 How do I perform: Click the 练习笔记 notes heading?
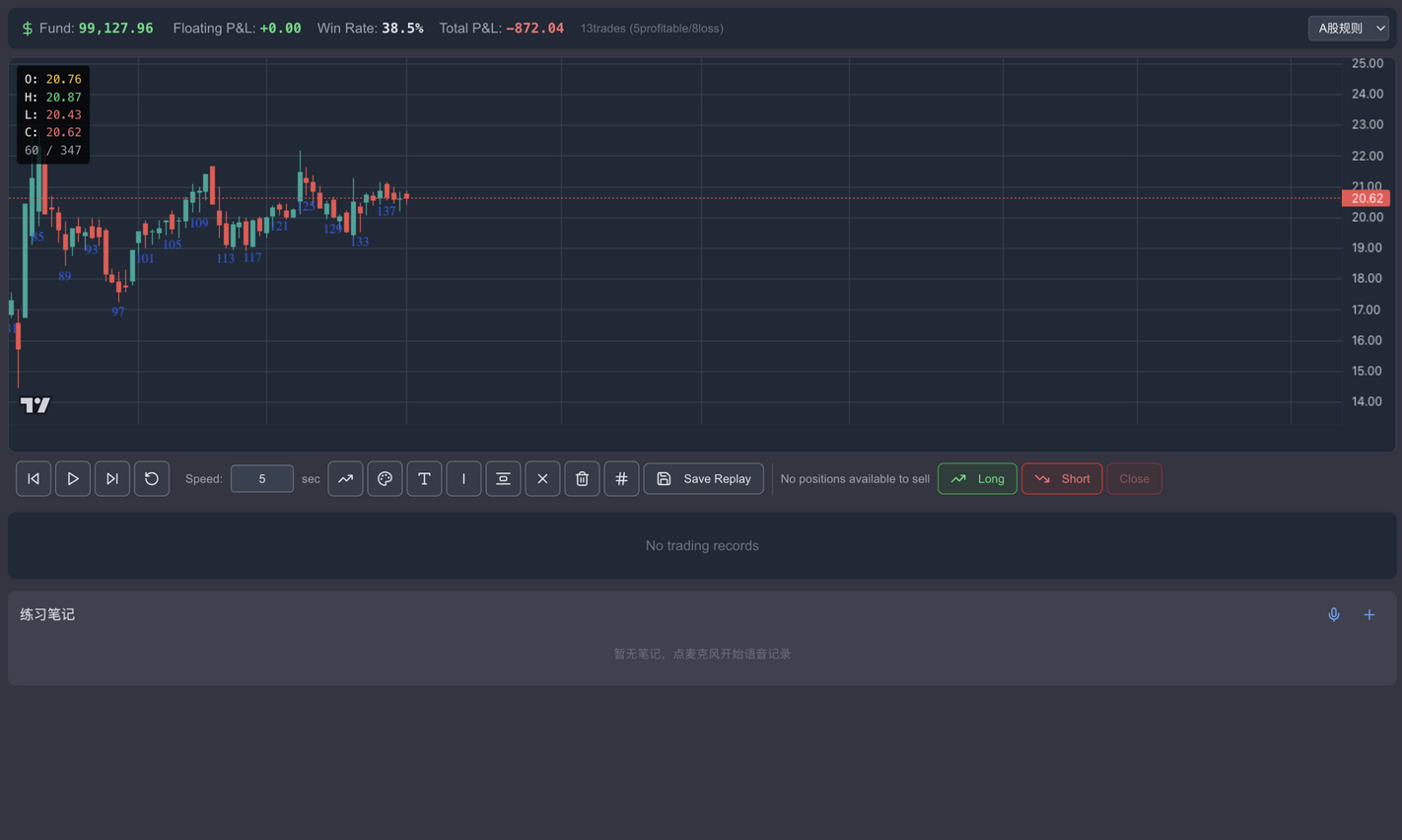coord(47,614)
